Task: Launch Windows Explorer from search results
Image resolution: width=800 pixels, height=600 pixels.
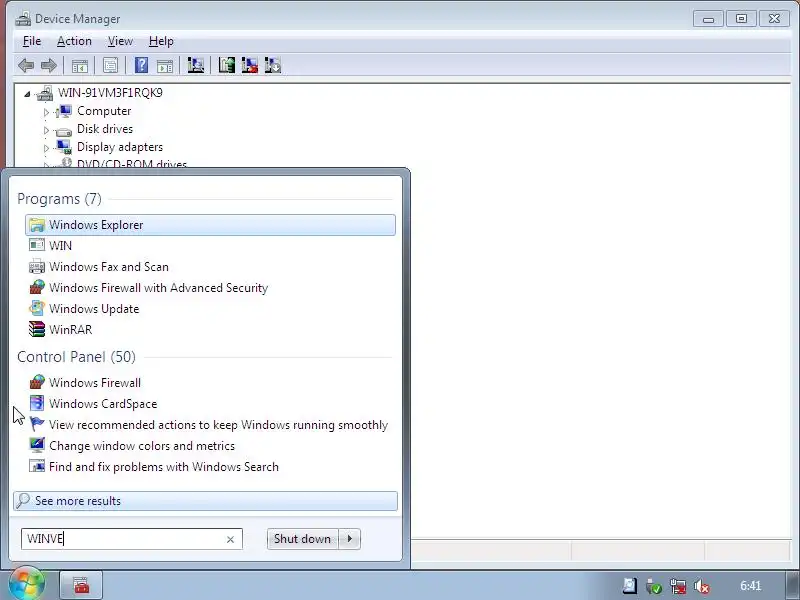Action: click(210, 225)
